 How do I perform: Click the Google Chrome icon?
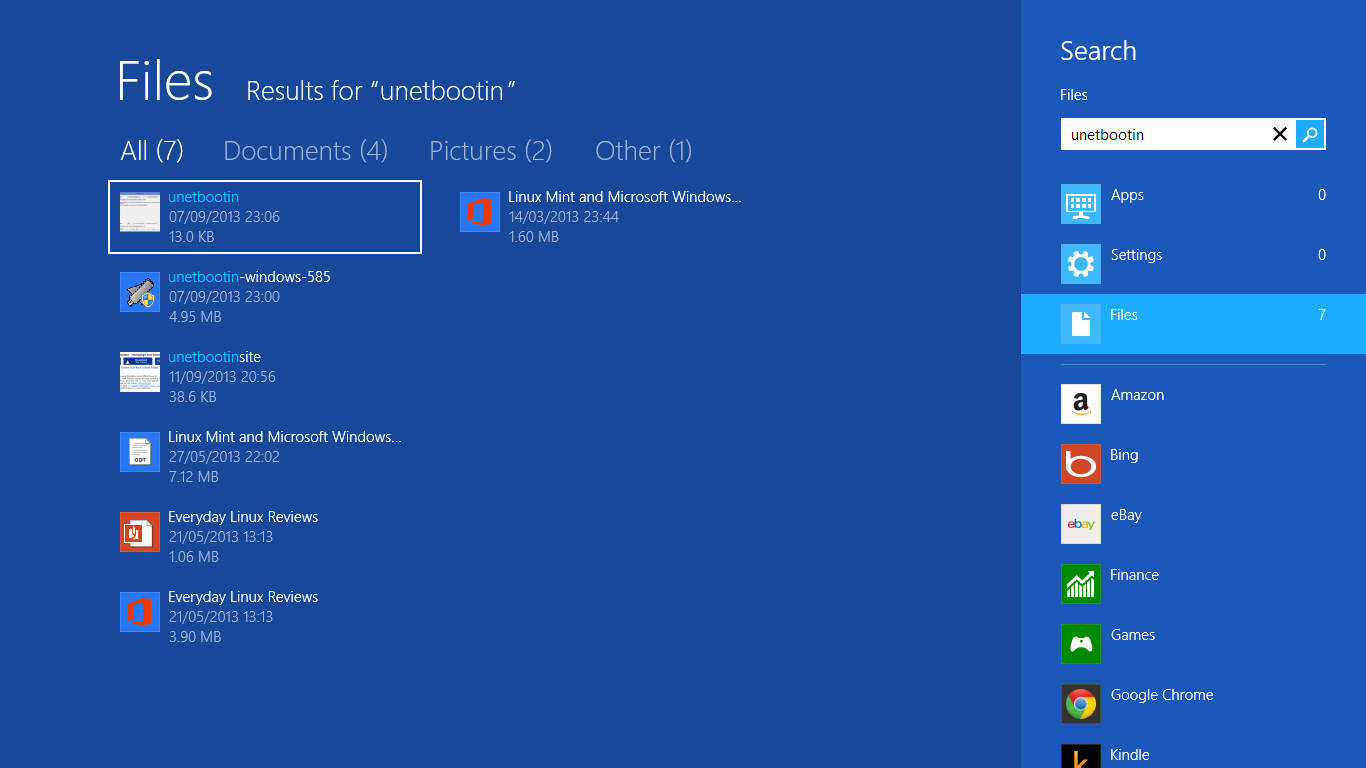click(1081, 704)
